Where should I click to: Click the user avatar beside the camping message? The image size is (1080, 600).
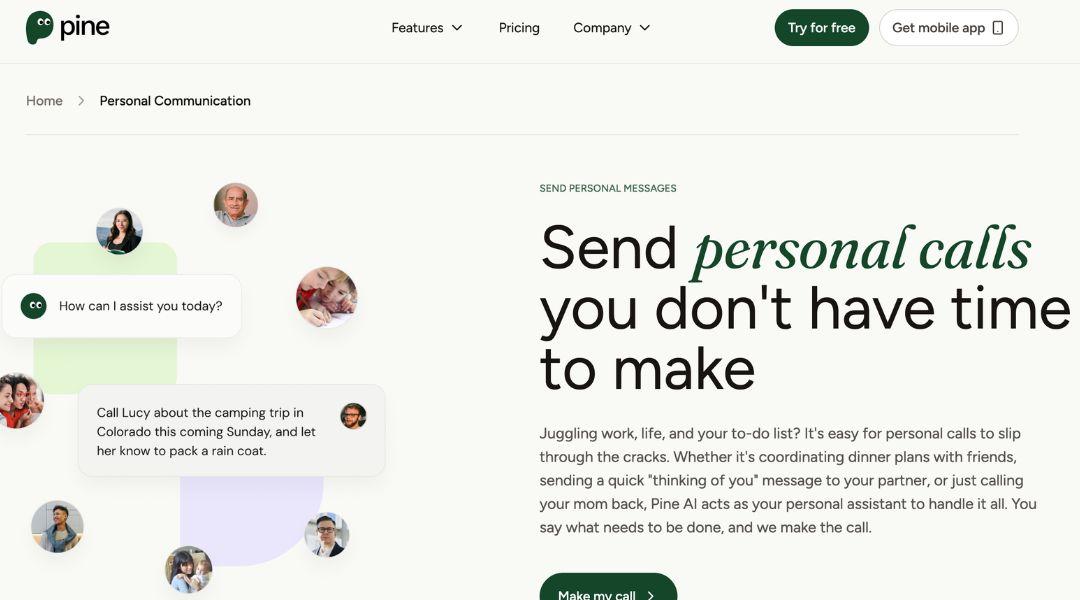(353, 416)
